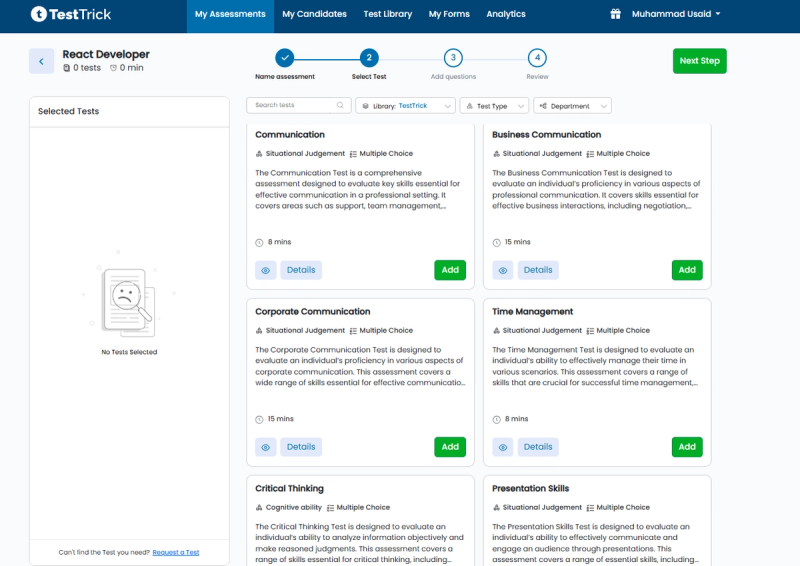Click the 15 mins duration in Corporate Communication
800x566 pixels.
pos(281,419)
